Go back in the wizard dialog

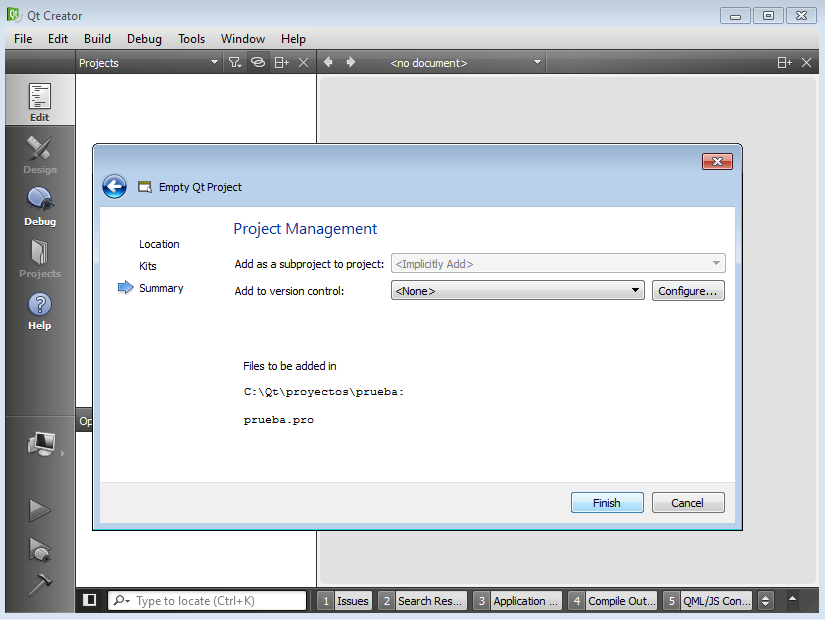[x=114, y=186]
